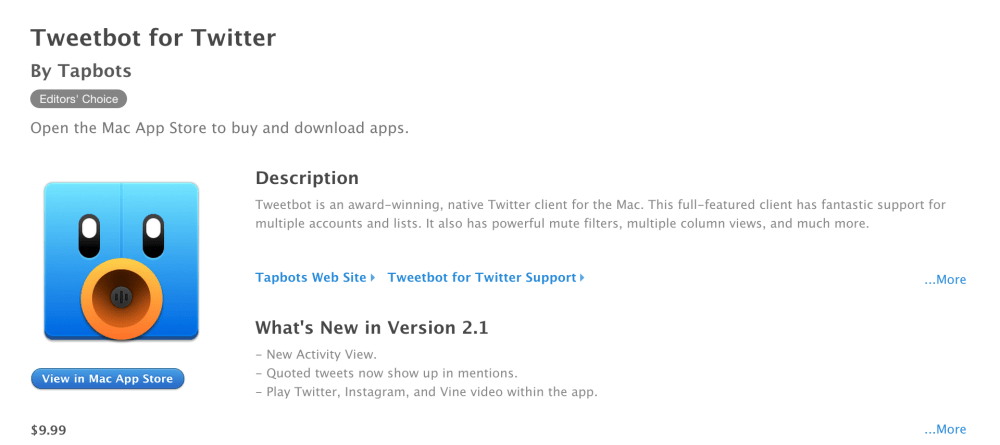This screenshot has height=445, width=1000.
Task: Click the award-winning Twitter client description paragraph
Action: tap(600, 214)
